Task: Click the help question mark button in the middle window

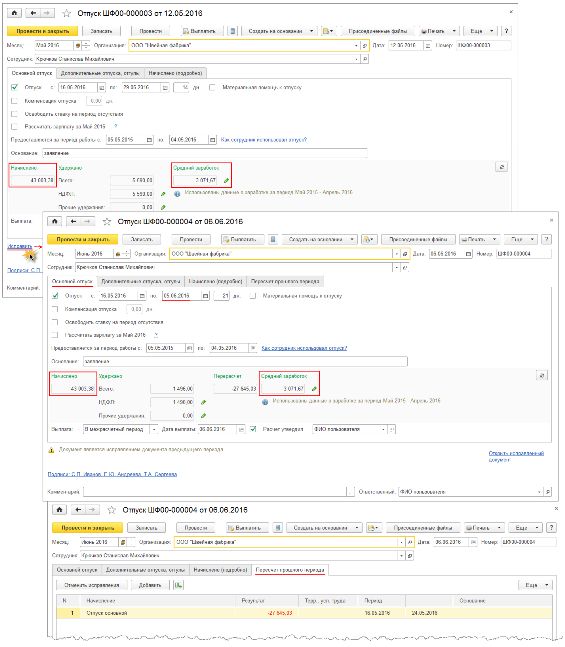Action: (547, 239)
